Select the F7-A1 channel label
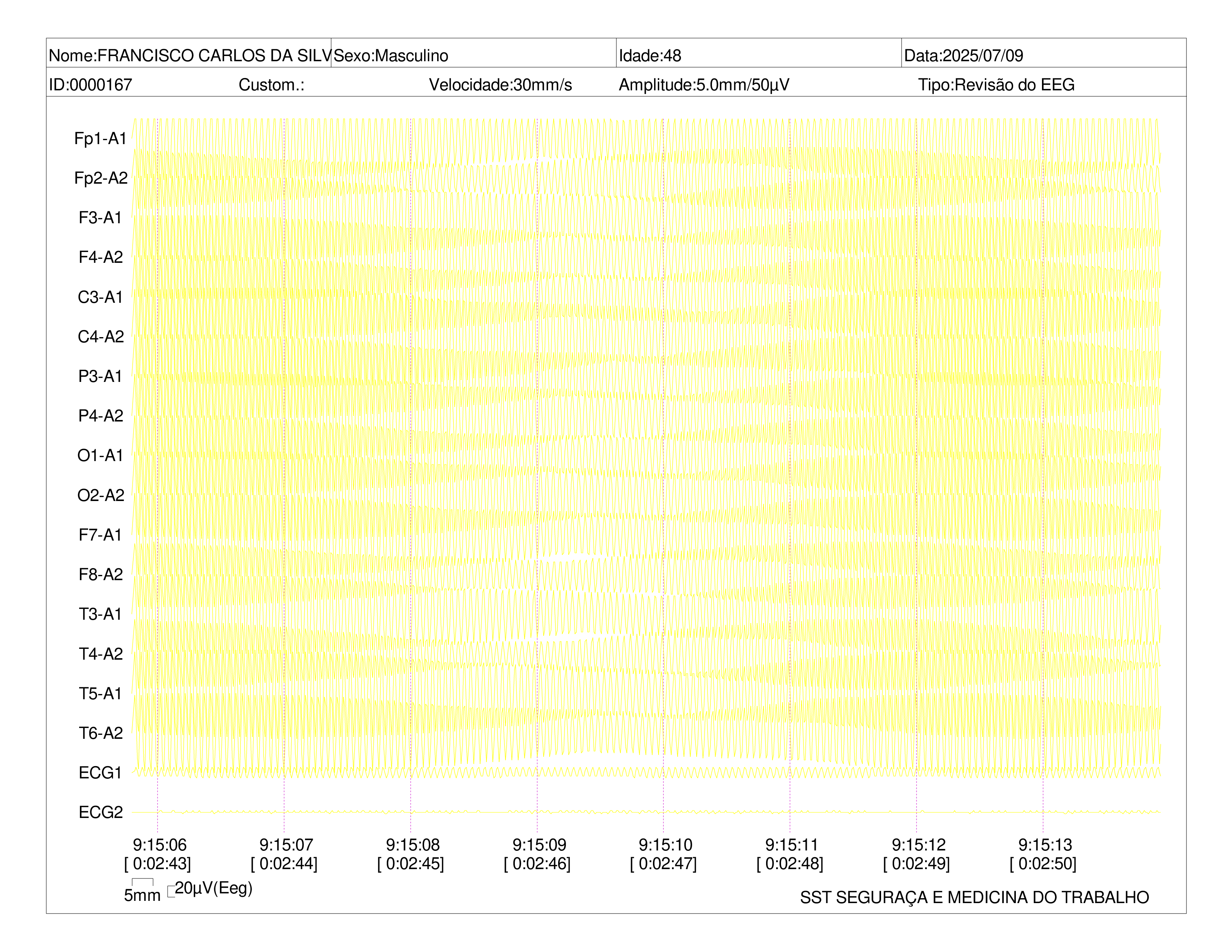1232x952 pixels. click(100, 535)
